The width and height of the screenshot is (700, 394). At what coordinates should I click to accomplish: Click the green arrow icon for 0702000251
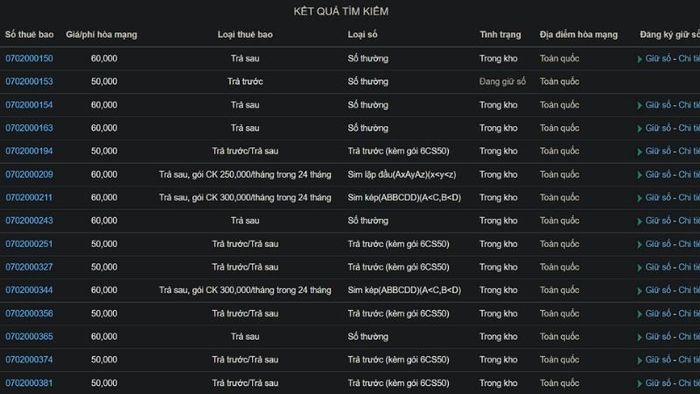(x=640, y=245)
